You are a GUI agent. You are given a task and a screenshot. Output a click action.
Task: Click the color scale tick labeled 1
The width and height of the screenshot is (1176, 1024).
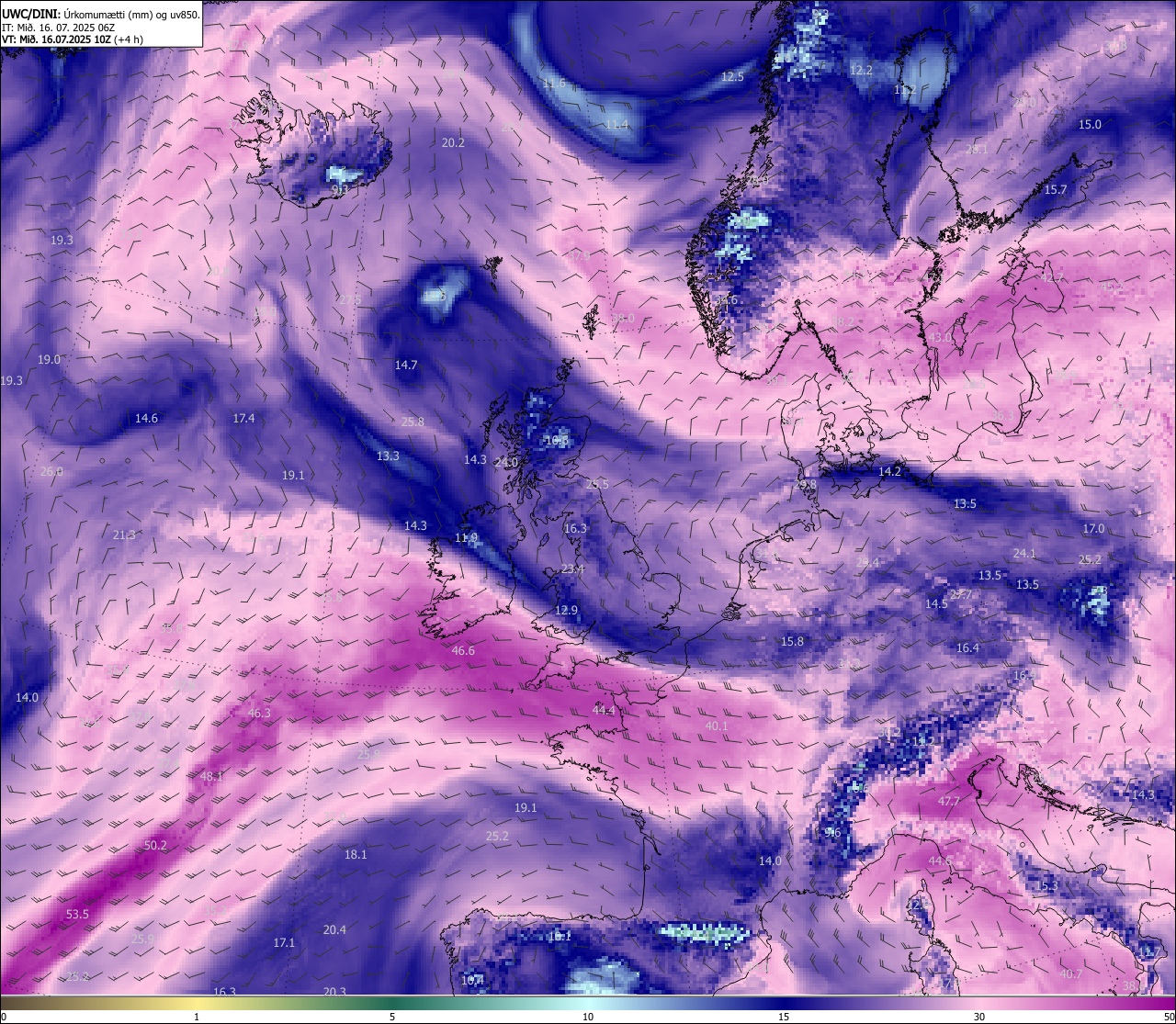click(197, 1016)
